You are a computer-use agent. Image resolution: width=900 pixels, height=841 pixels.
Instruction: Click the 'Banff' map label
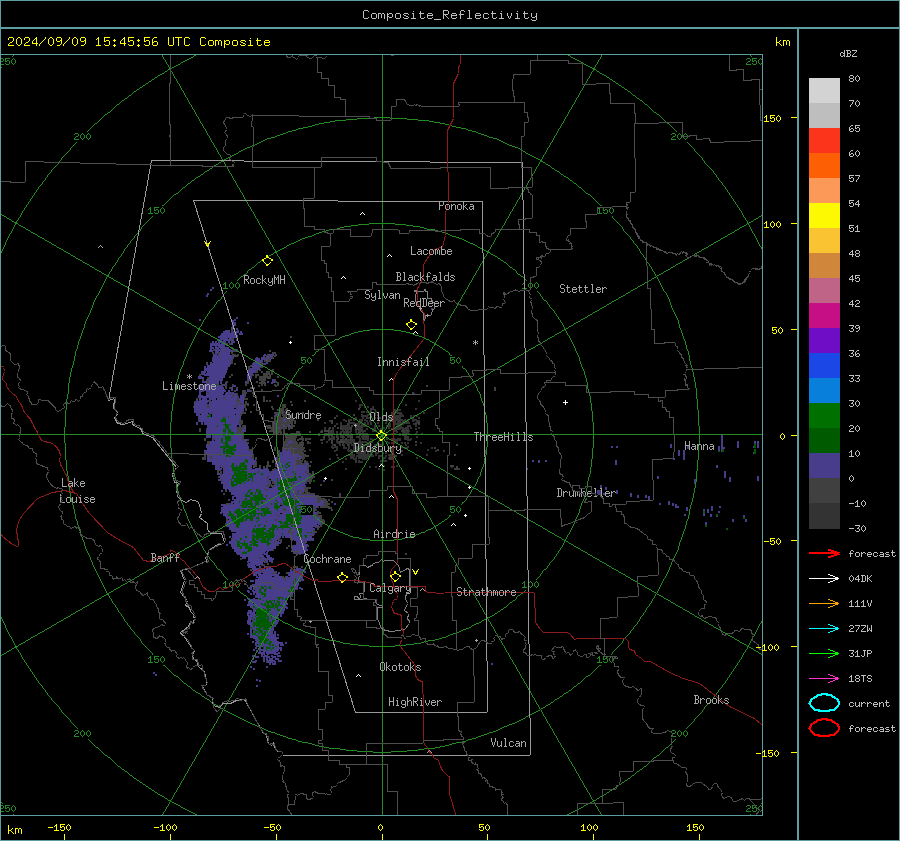click(165, 557)
